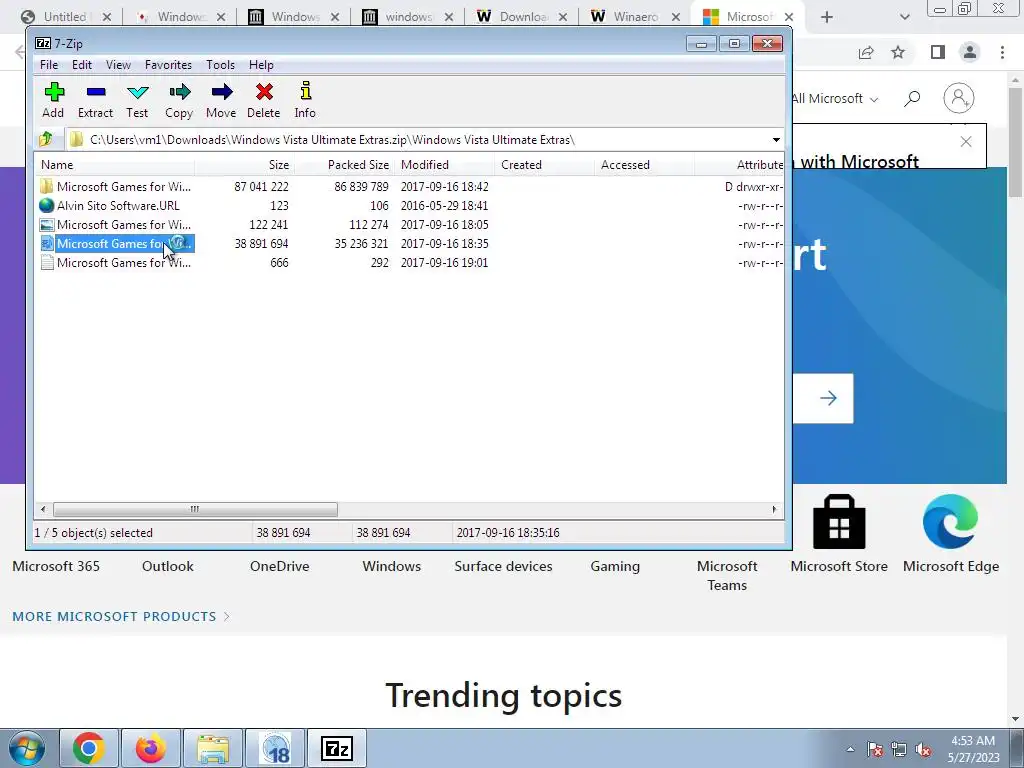Screen dimensions: 1024x768
Task: Sort by the Accessed column header
Action: 645,165
